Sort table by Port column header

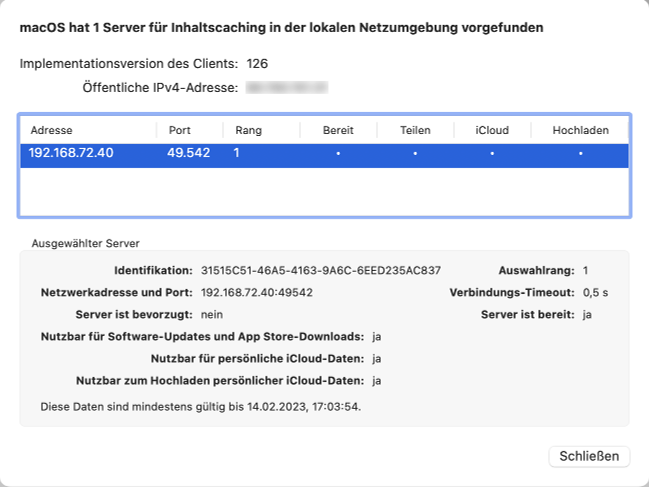click(180, 130)
